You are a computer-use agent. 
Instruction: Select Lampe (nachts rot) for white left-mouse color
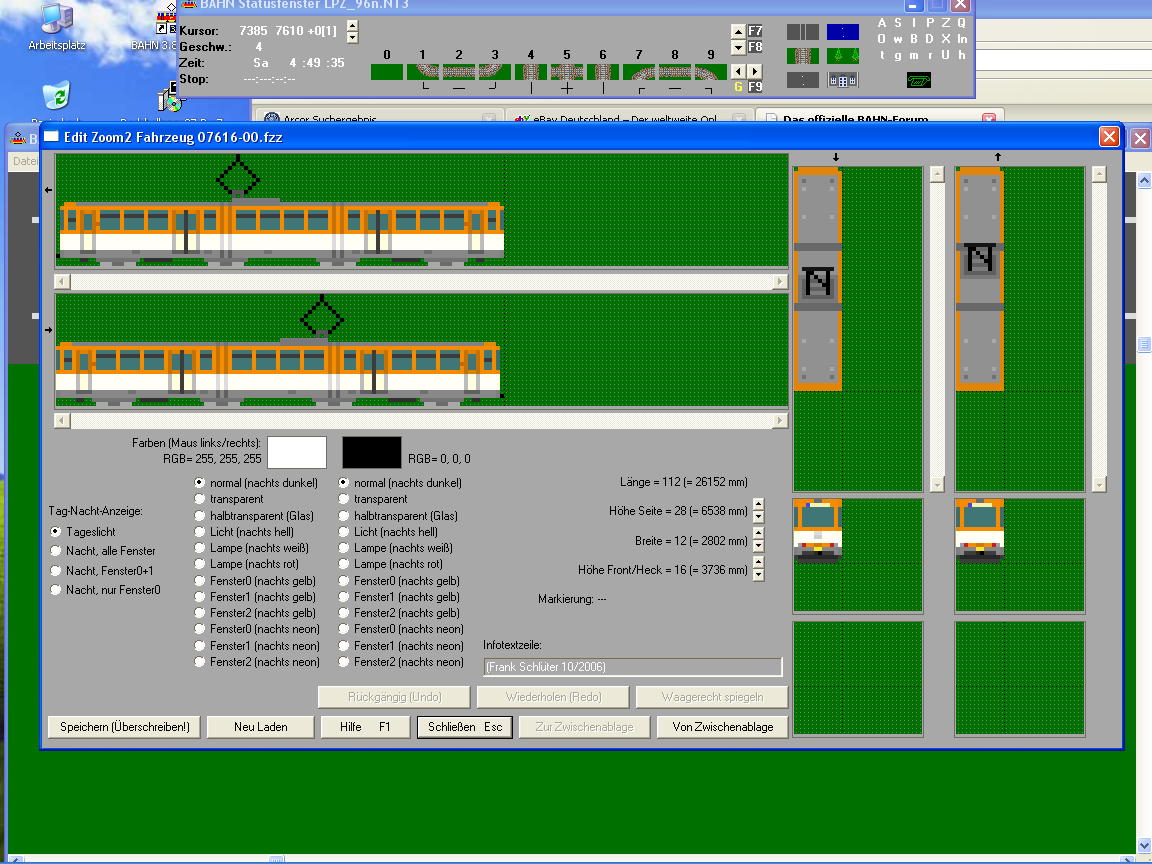tap(200, 564)
